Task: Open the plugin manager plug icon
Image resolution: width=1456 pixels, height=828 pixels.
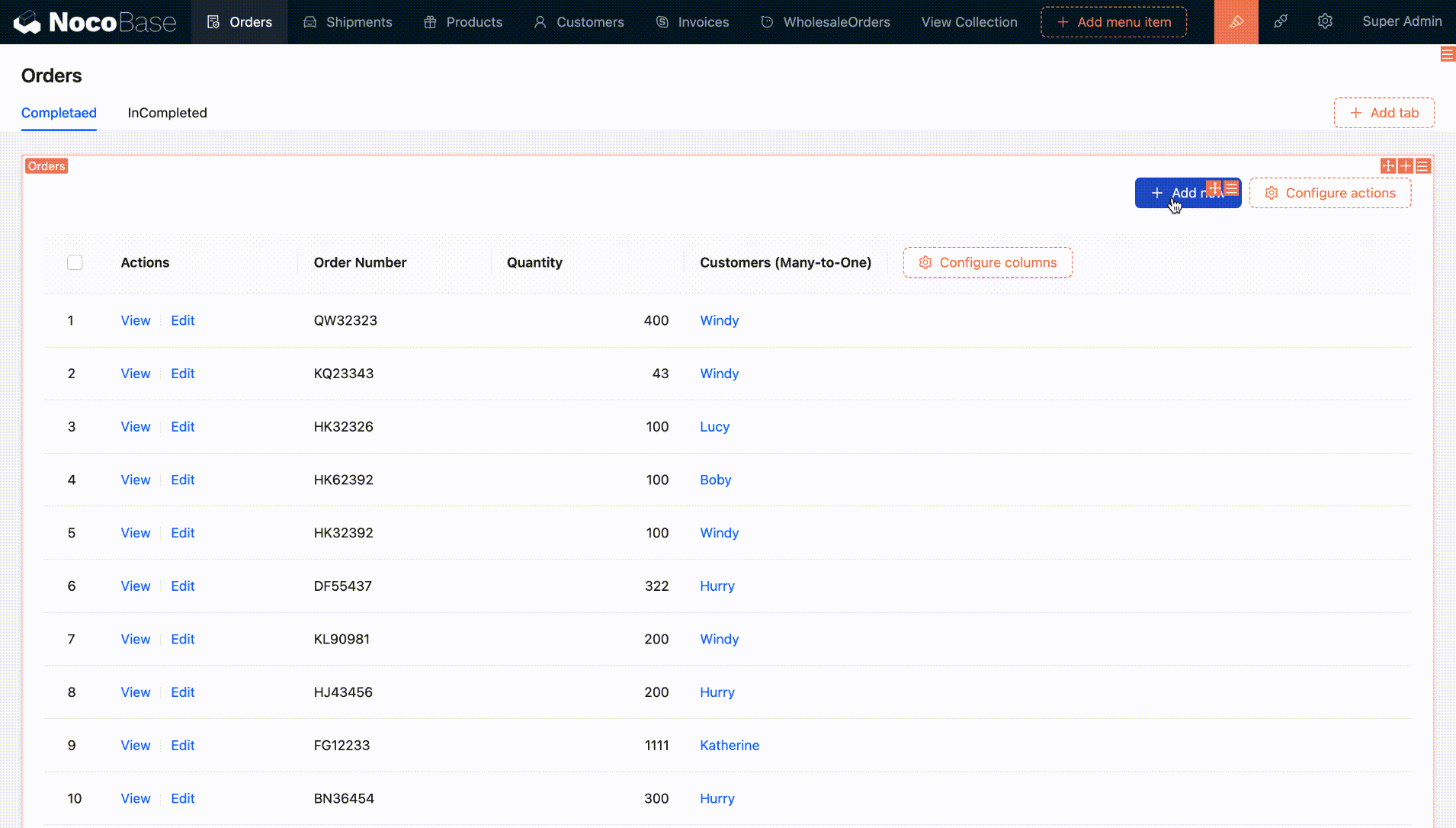Action: pos(1281,22)
